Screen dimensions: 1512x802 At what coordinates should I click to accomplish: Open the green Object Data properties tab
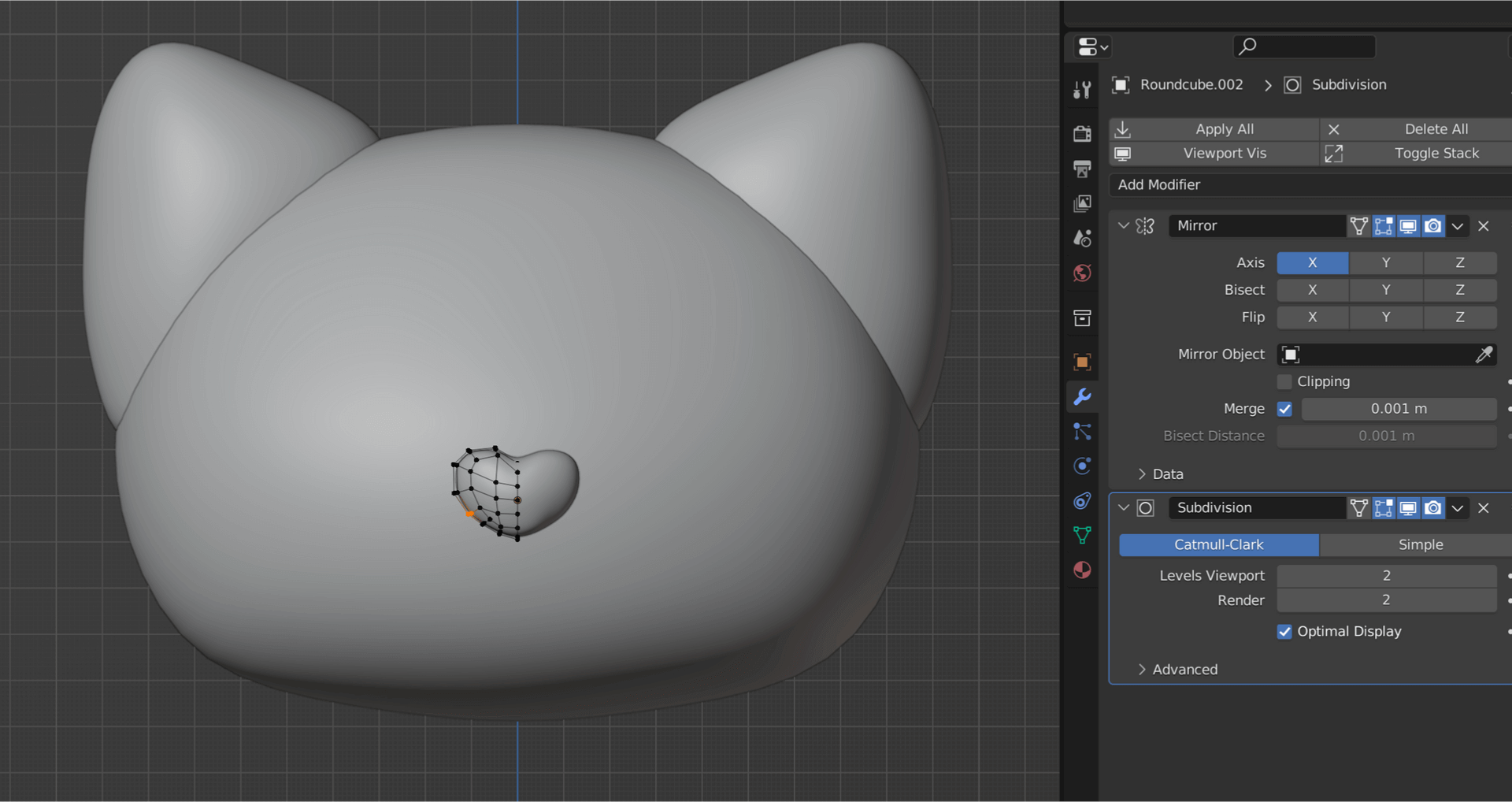[1082, 535]
